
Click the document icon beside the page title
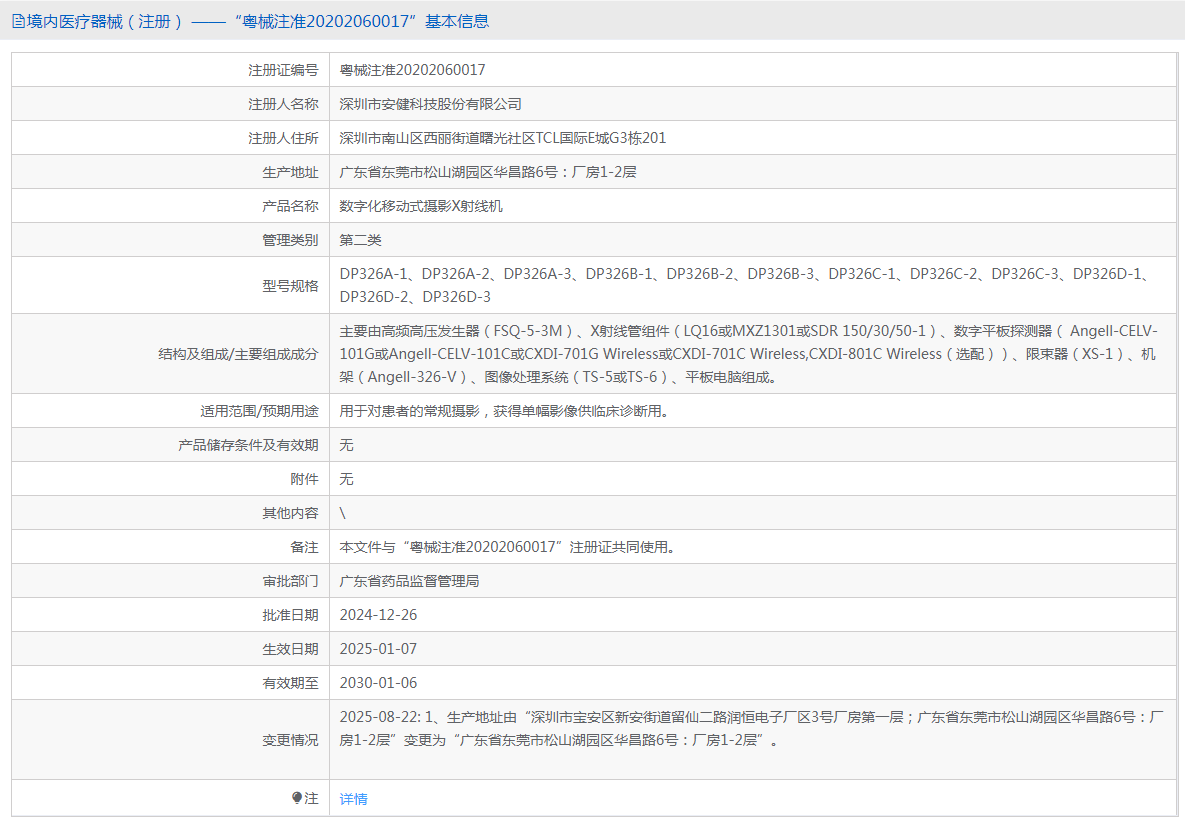pyautogui.click(x=18, y=22)
